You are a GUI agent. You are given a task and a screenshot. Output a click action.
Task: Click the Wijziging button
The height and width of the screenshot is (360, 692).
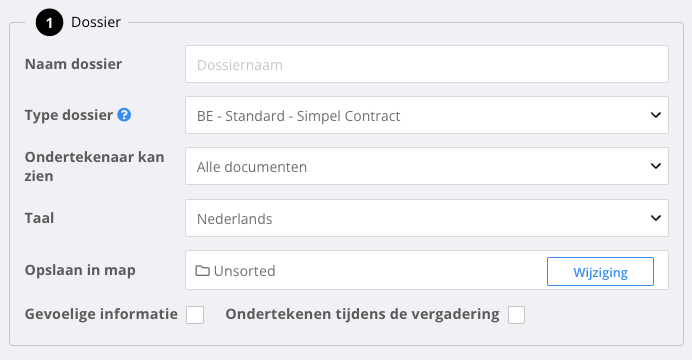(x=600, y=272)
